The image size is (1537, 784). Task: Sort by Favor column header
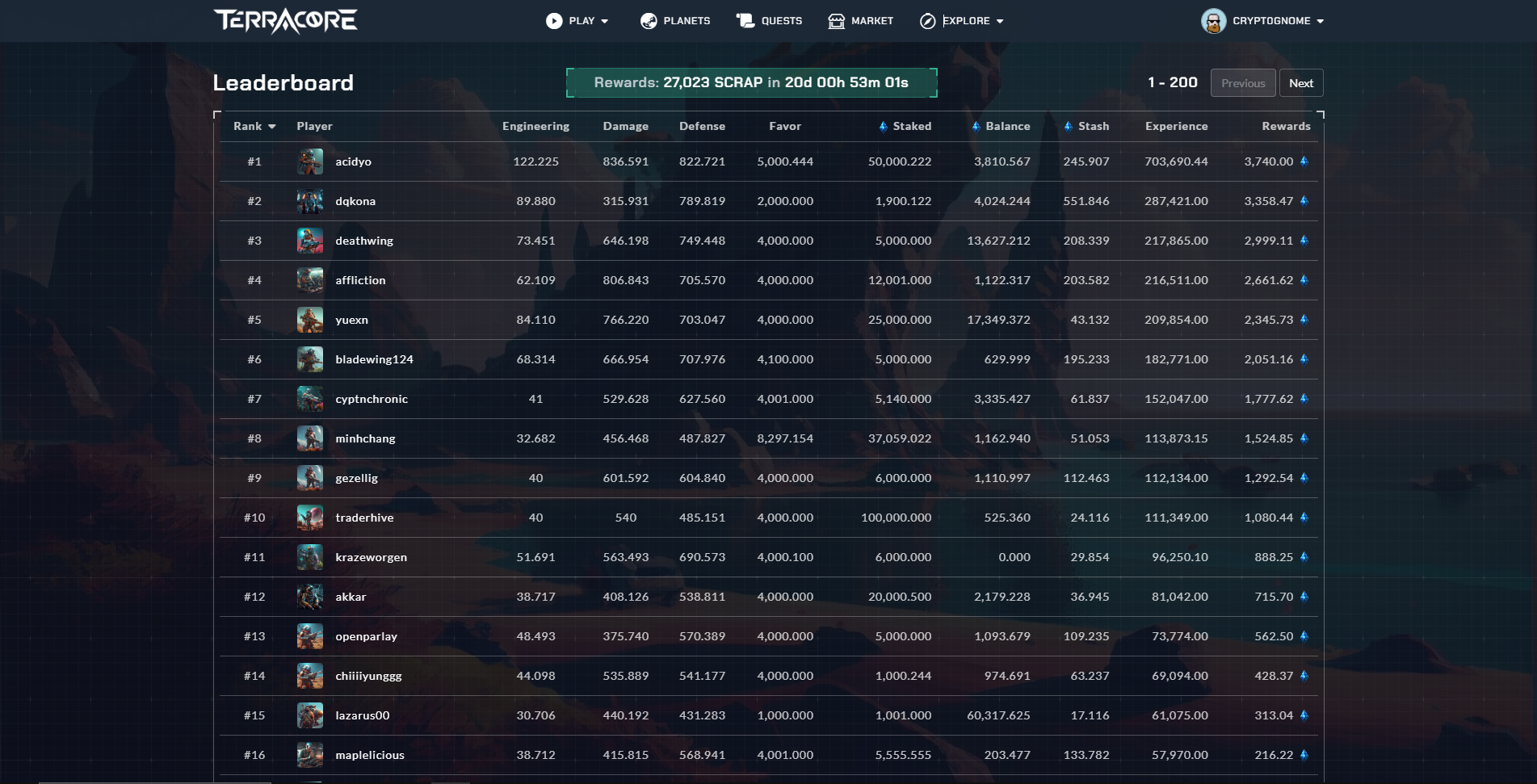coord(785,126)
